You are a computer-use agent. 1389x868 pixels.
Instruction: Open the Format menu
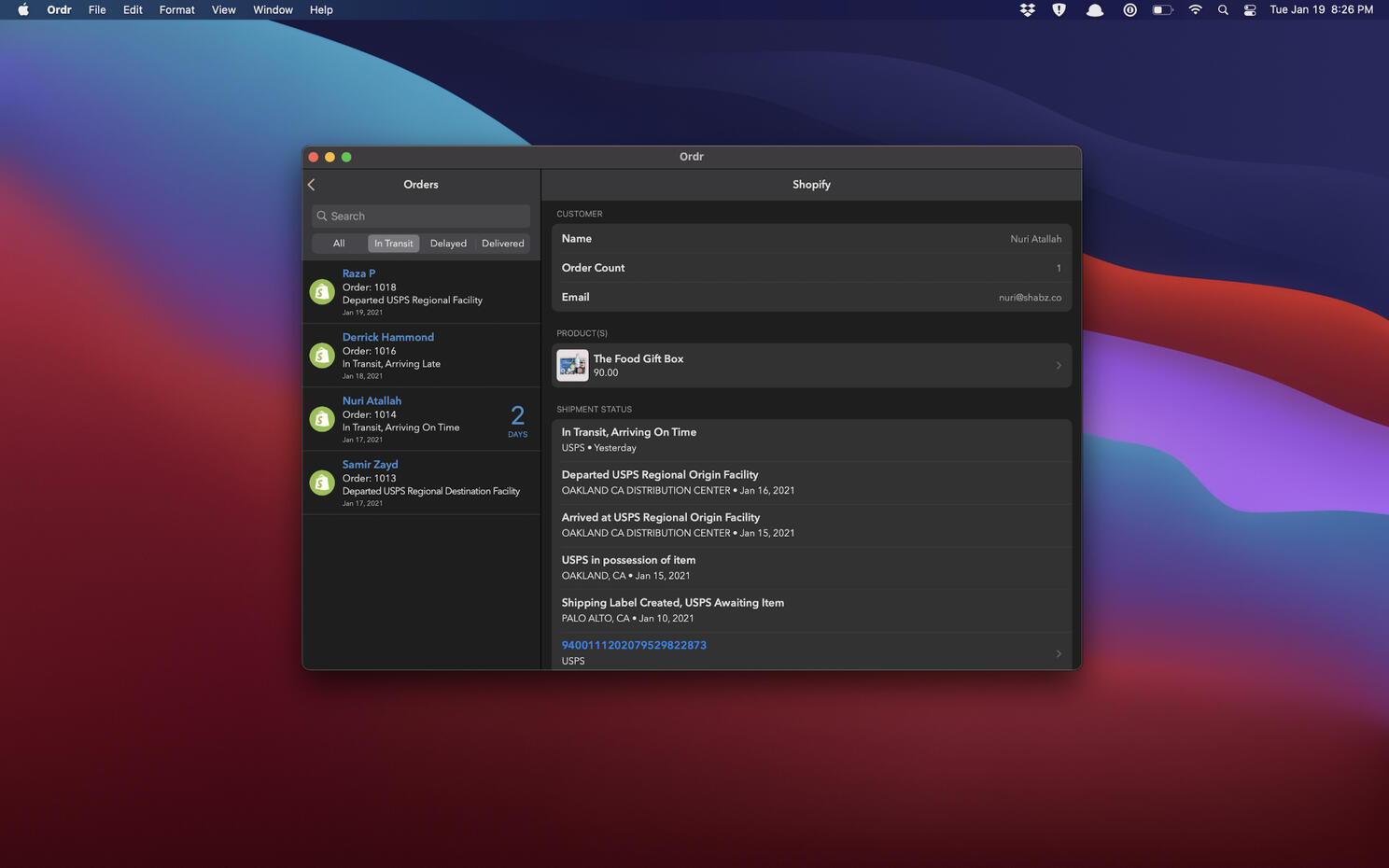[x=177, y=9]
